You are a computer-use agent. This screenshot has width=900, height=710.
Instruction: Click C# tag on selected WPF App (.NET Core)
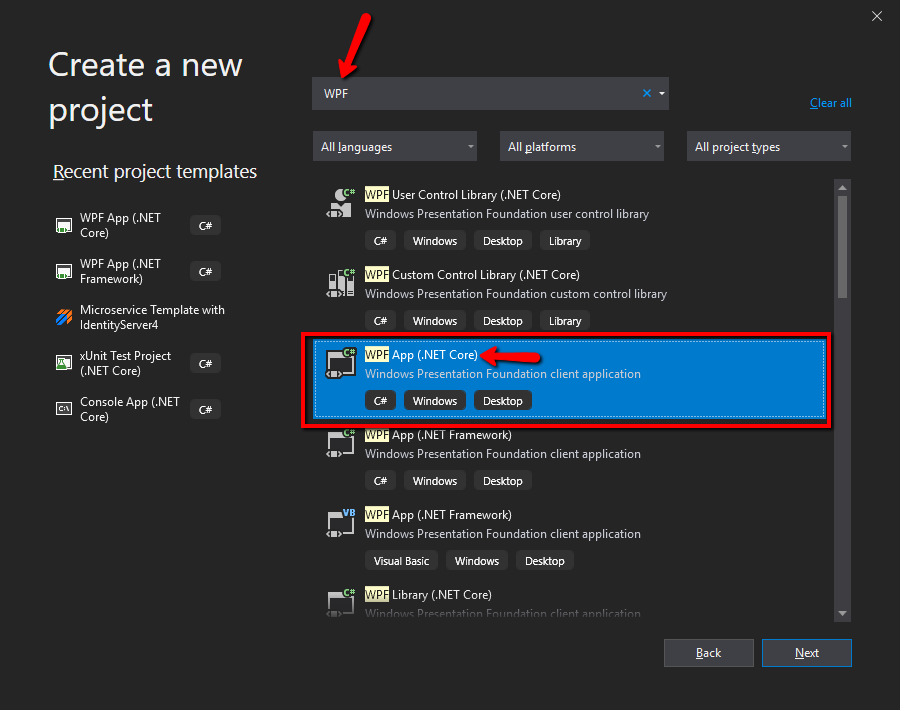[380, 401]
